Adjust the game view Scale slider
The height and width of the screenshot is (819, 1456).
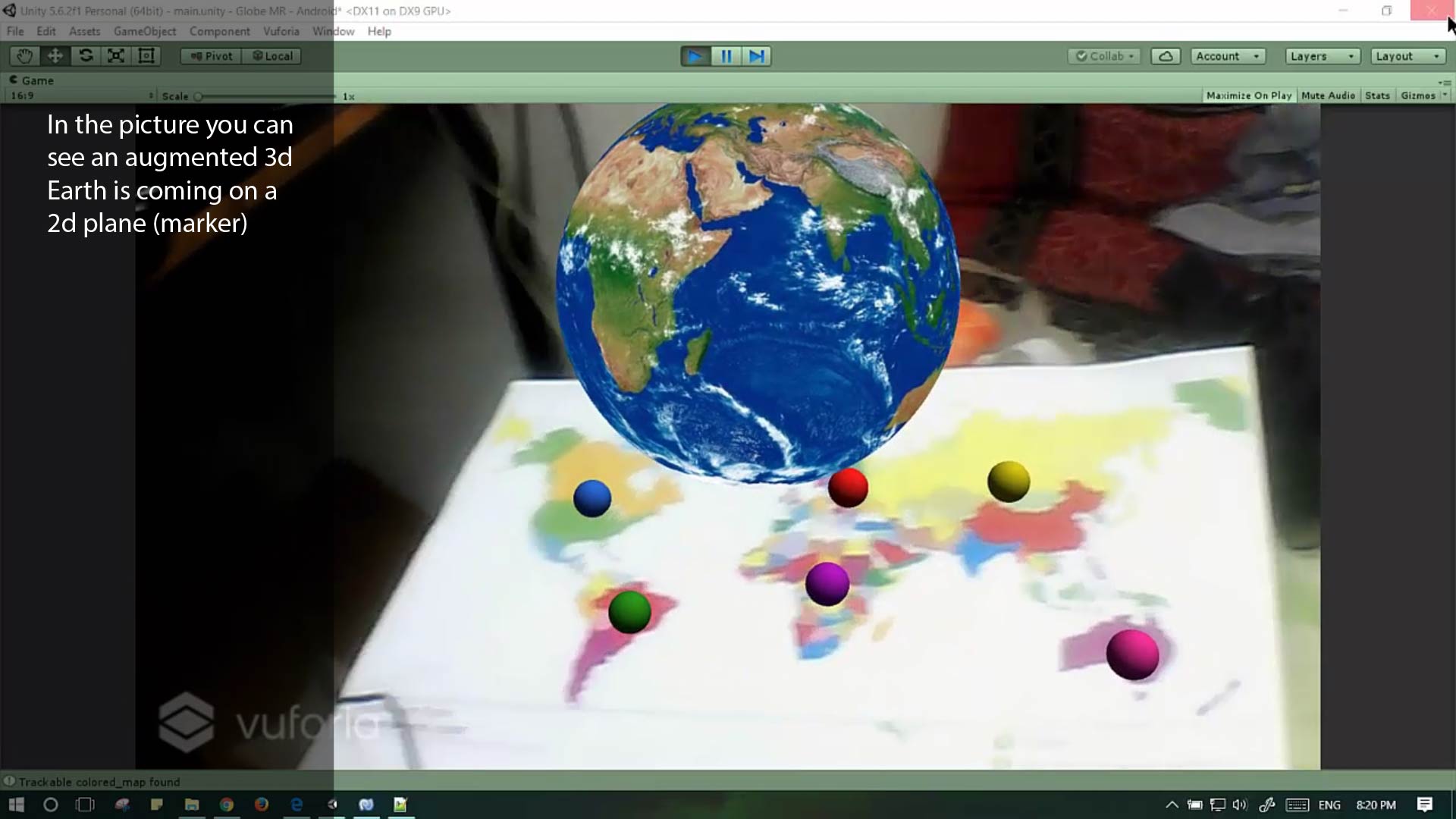coord(199,96)
